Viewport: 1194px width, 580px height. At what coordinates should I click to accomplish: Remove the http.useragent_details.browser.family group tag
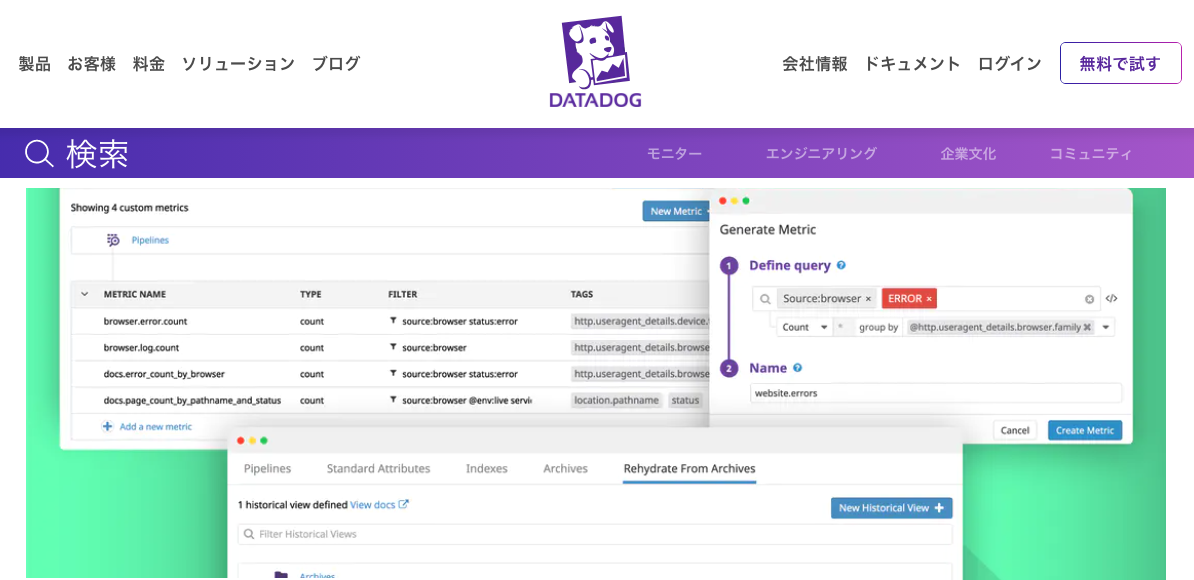1087,327
